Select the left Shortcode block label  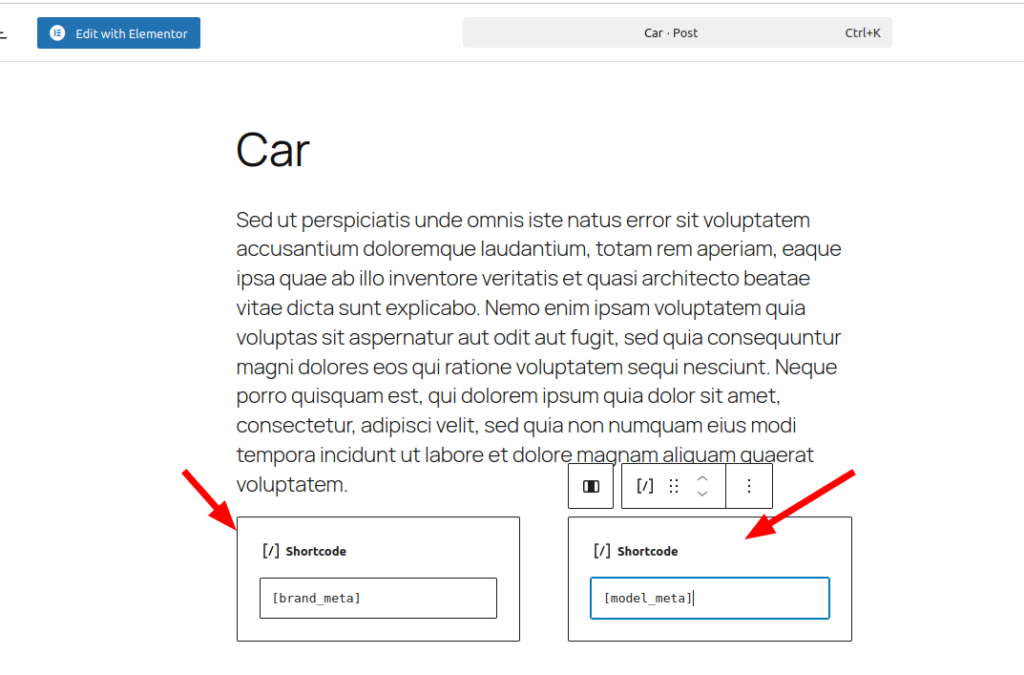[316, 551]
